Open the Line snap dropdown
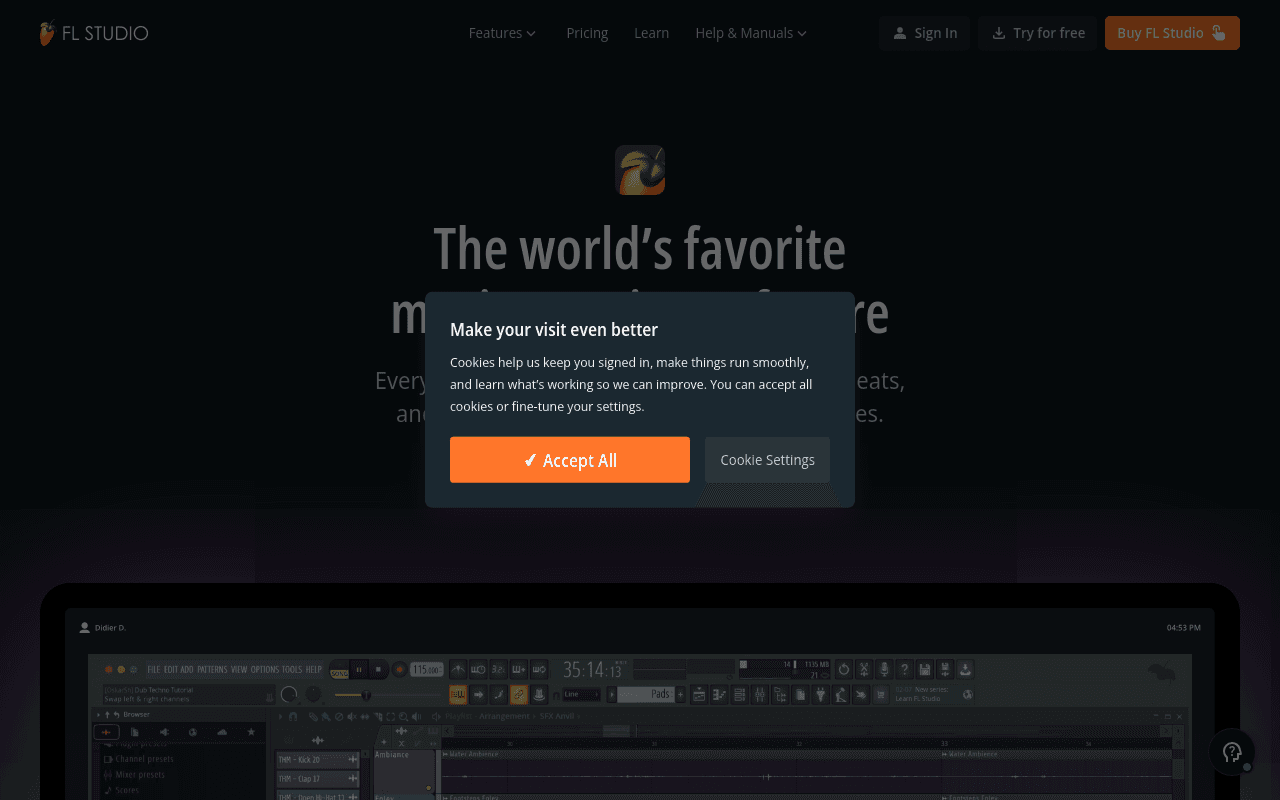Viewport: 1280px width, 800px height. pyautogui.click(x=582, y=694)
